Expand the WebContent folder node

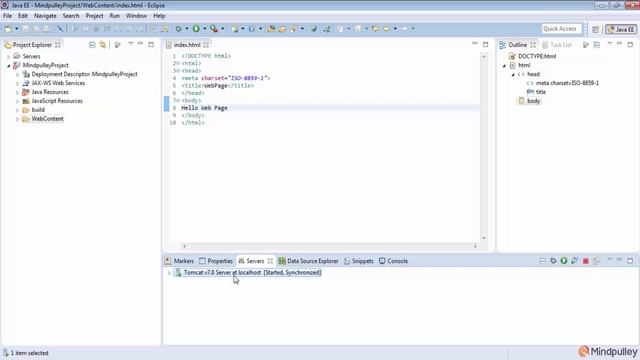(18, 119)
